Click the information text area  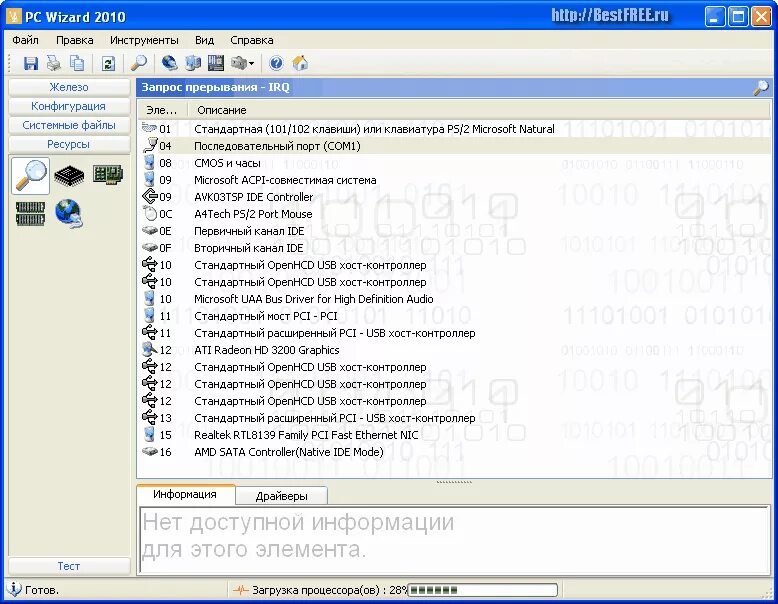(x=454, y=538)
